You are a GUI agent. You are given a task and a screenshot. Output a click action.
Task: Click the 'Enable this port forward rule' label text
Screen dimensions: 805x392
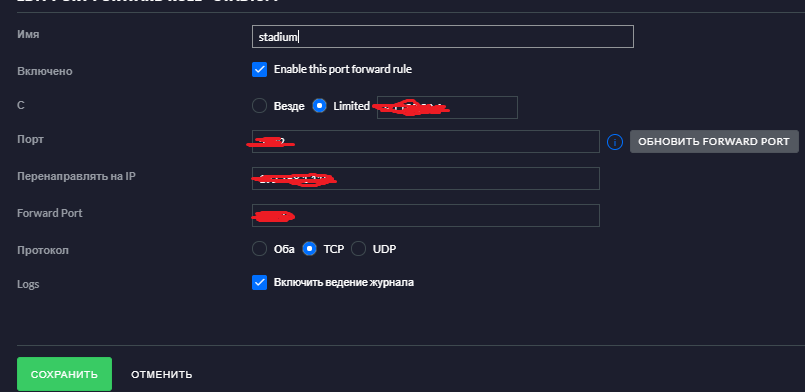pyautogui.click(x=343, y=69)
